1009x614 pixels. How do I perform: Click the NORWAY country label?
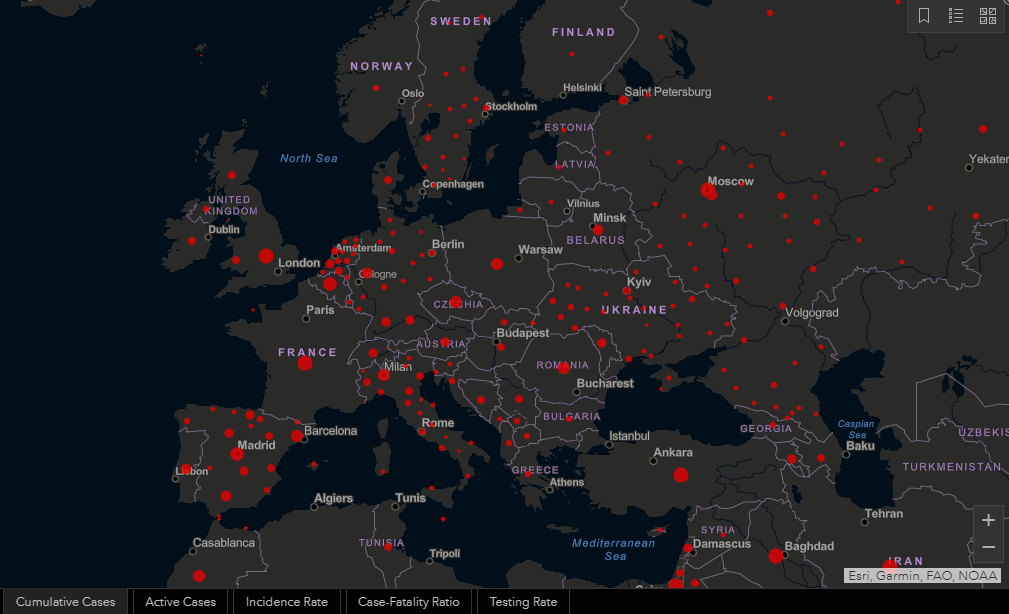pyautogui.click(x=382, y=66)
